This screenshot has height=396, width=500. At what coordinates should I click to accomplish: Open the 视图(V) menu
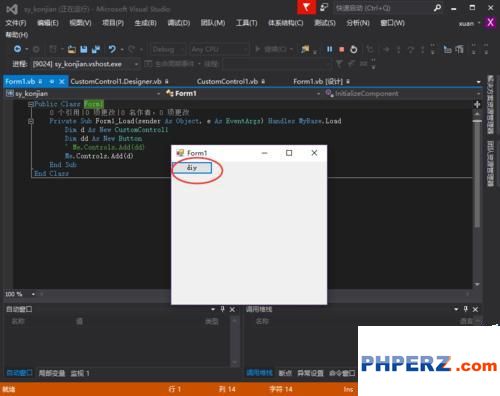[x=80, y=23]
